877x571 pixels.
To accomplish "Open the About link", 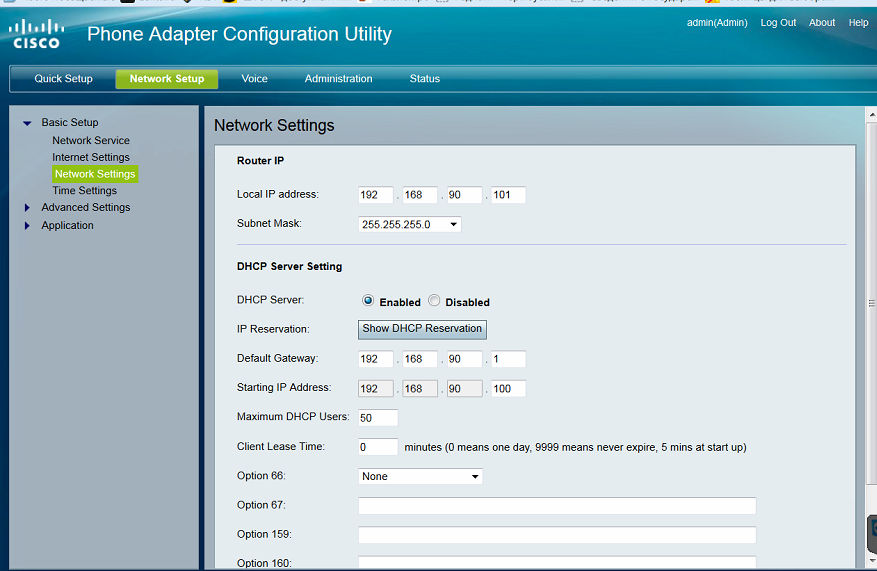I will (822, 22).
